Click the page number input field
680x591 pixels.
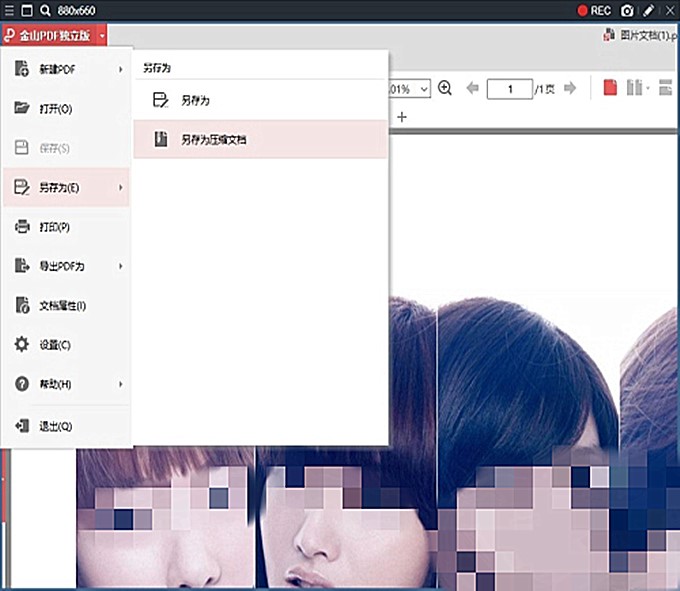[x=509, y=89]
